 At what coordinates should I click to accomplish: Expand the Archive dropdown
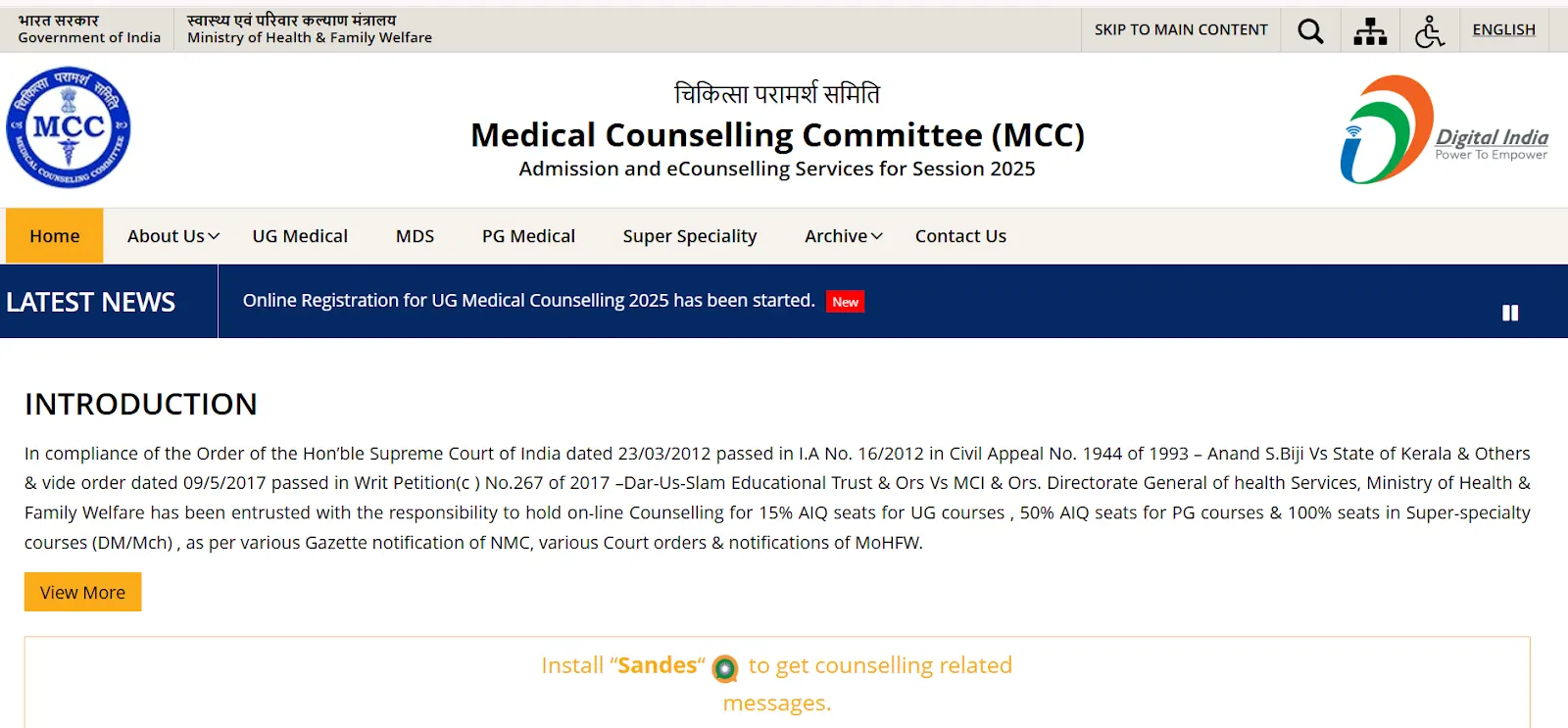[841, 235]
